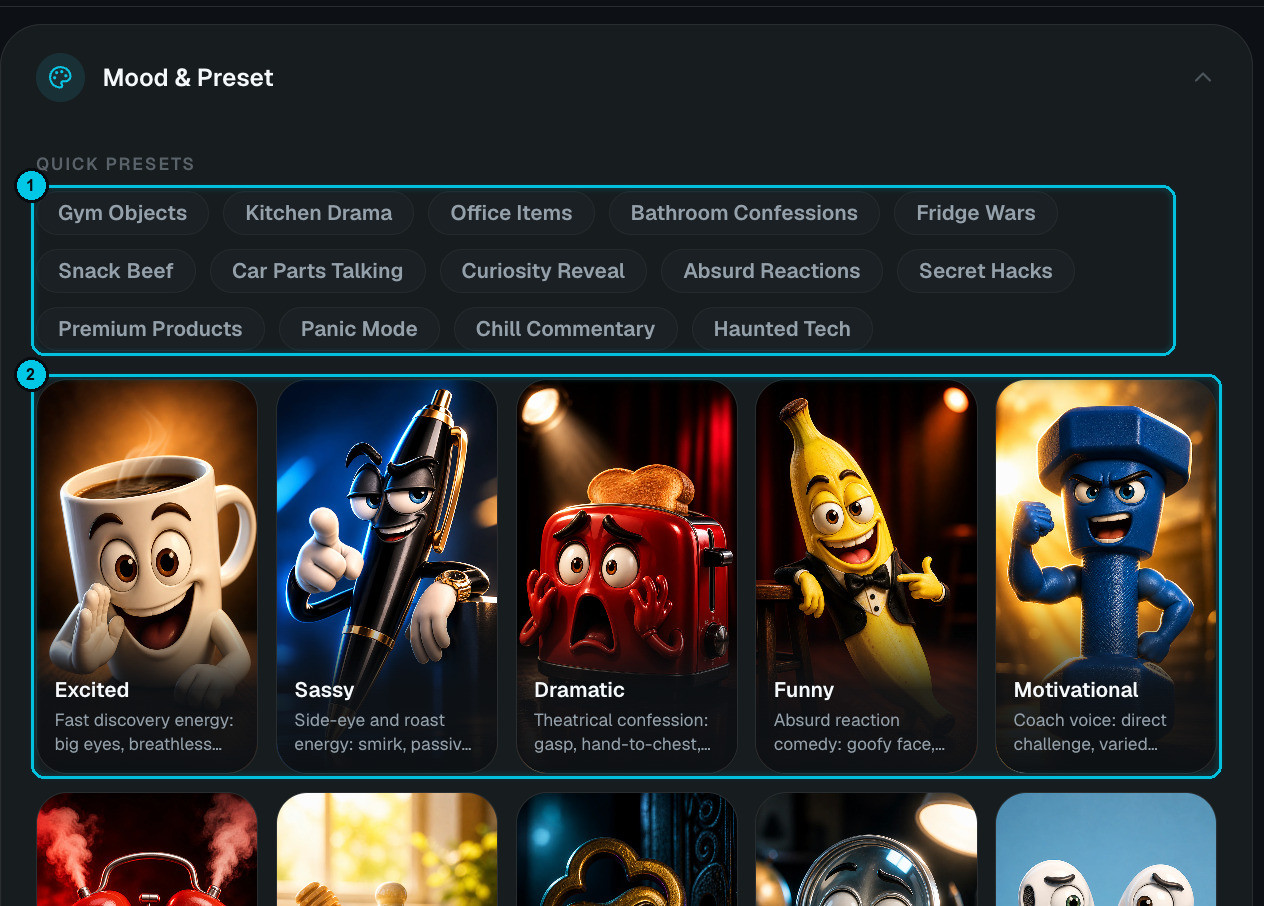The width and height of the screenshot is (1264, 906).
Task: Choose the white earbuds mood card
Action: coord(1106,850)
